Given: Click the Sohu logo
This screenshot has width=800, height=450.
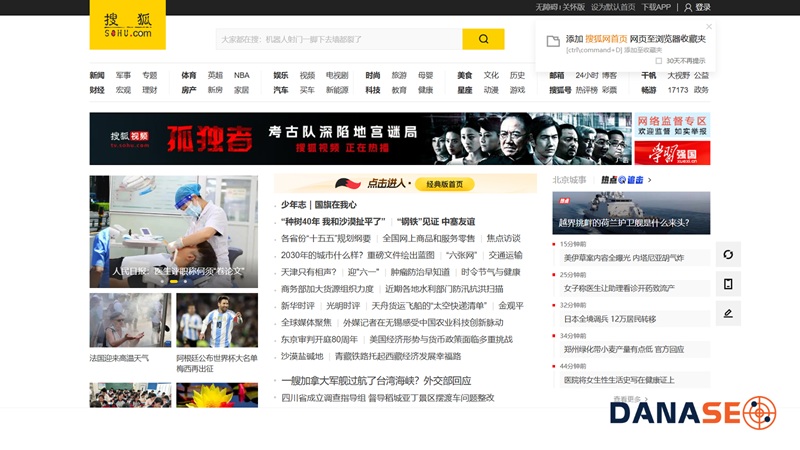Looking at the screenshot, I should pos(128,24).
